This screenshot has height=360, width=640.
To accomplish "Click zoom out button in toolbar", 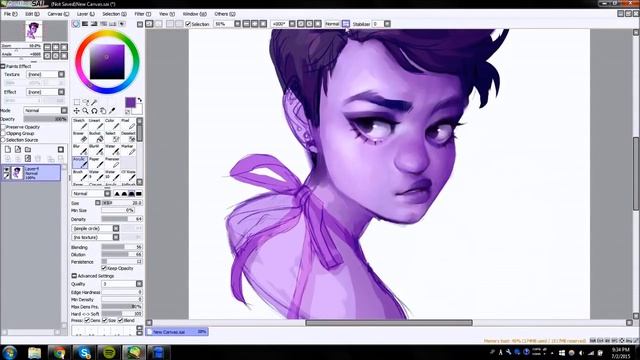I will (246, 24).
